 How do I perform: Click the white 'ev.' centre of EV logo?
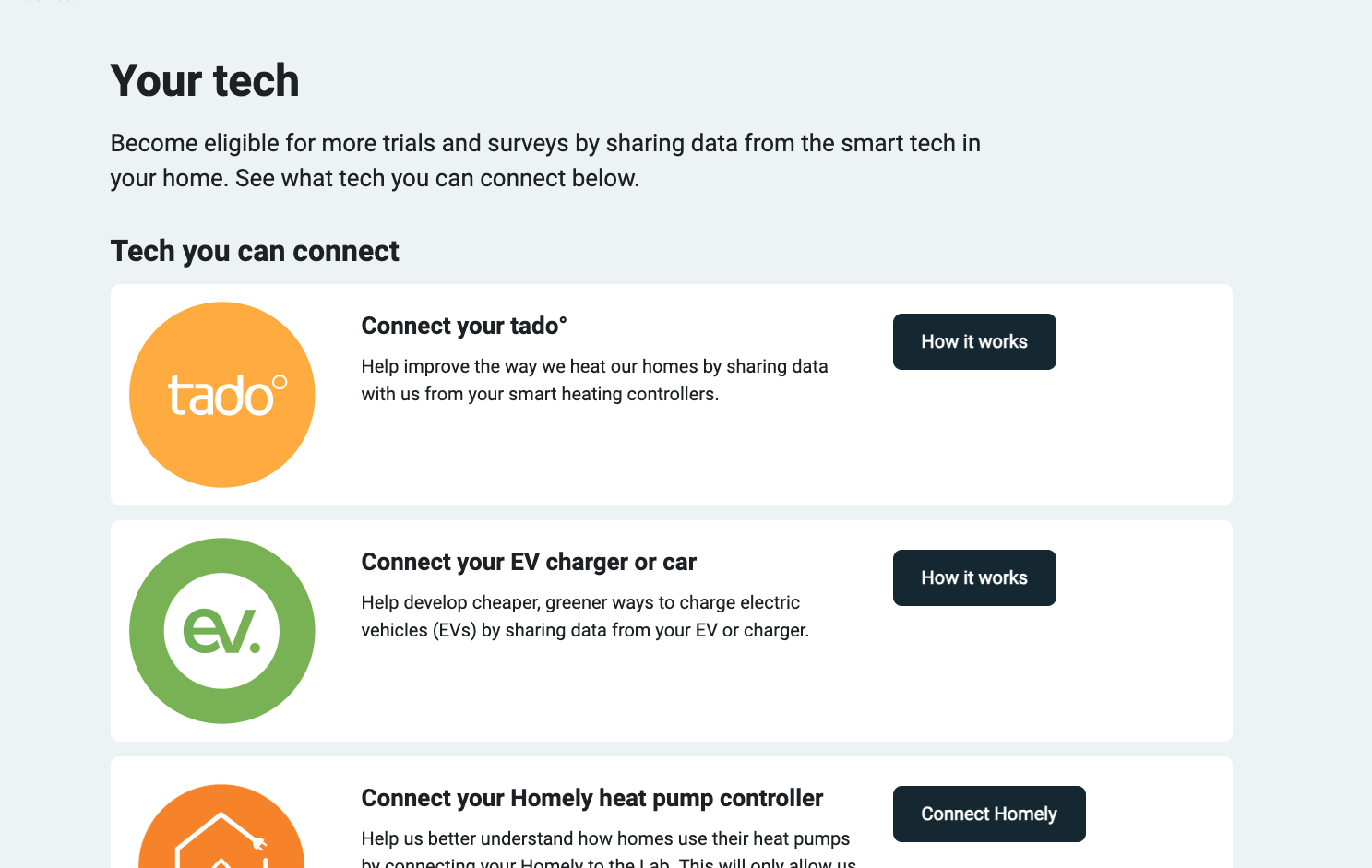click(x=221, y=631)
